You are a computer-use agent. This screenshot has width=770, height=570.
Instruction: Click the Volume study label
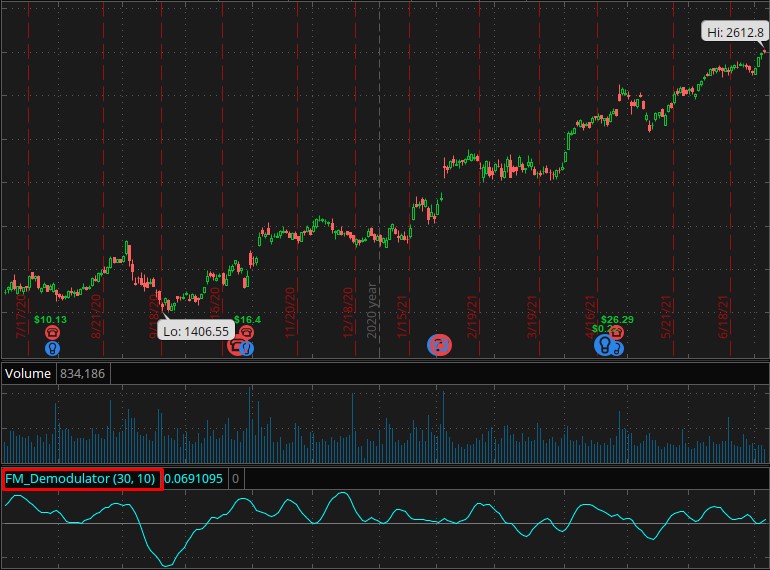(x=28, y=374)
